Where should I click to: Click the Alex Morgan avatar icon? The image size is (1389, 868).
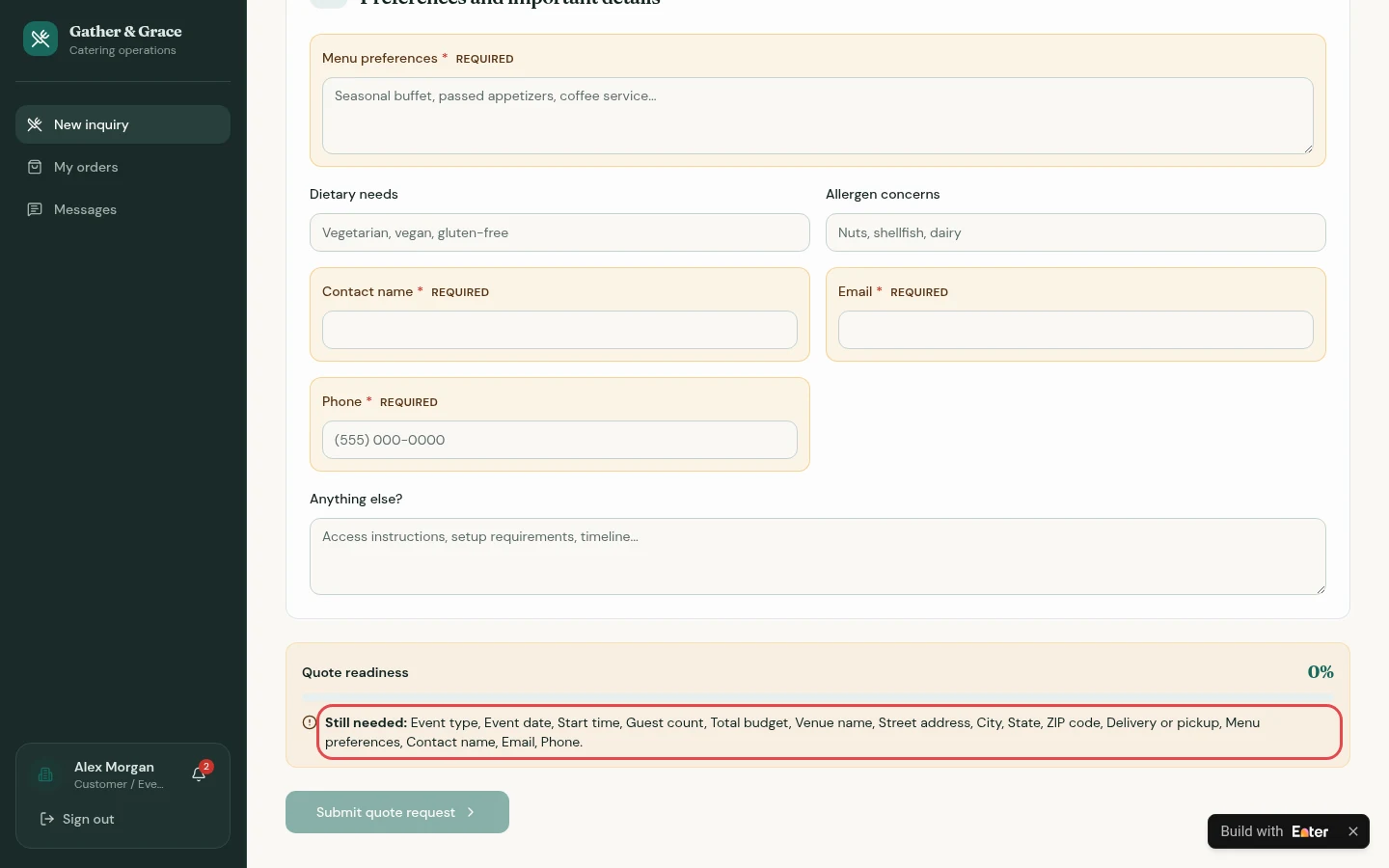45,774
